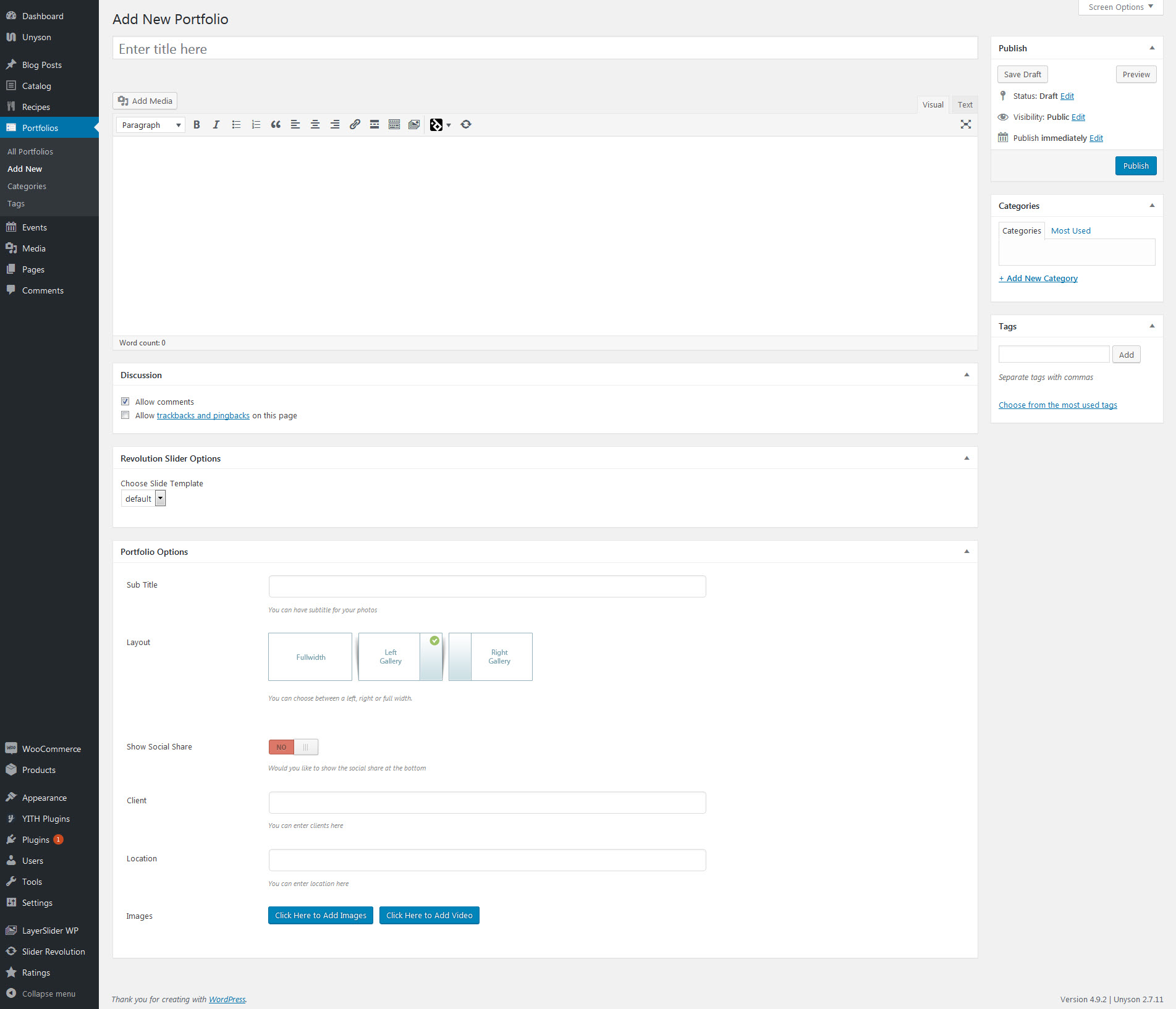Screen dimensions: 1176x1009
Task: Click the Bold formatting icon
Action: click(x=197, y=125)
